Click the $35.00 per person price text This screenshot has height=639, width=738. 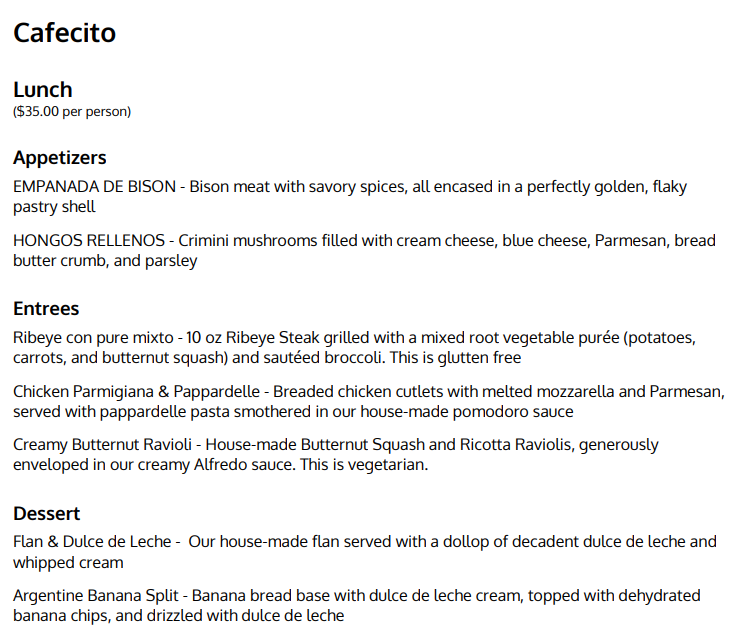pos(72,112)
